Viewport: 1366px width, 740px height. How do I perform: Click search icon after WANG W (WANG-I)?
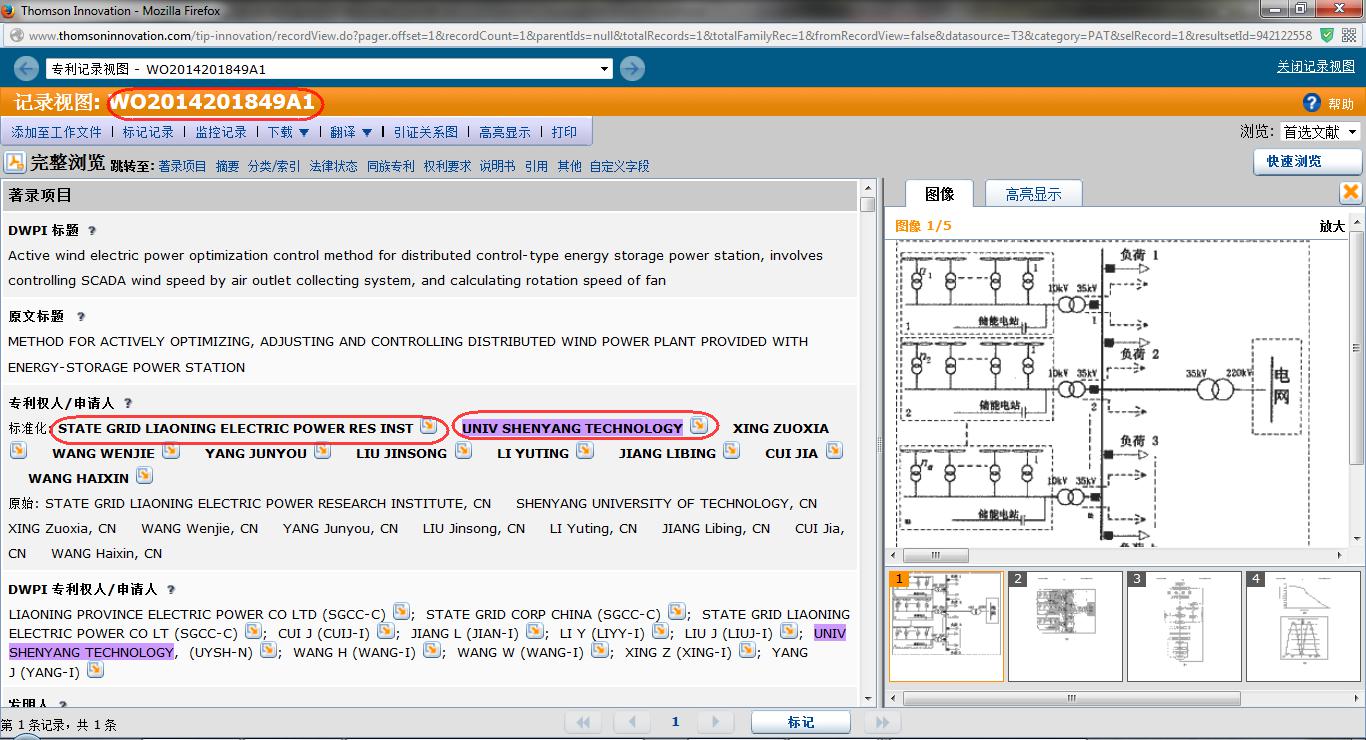[600, 650]
